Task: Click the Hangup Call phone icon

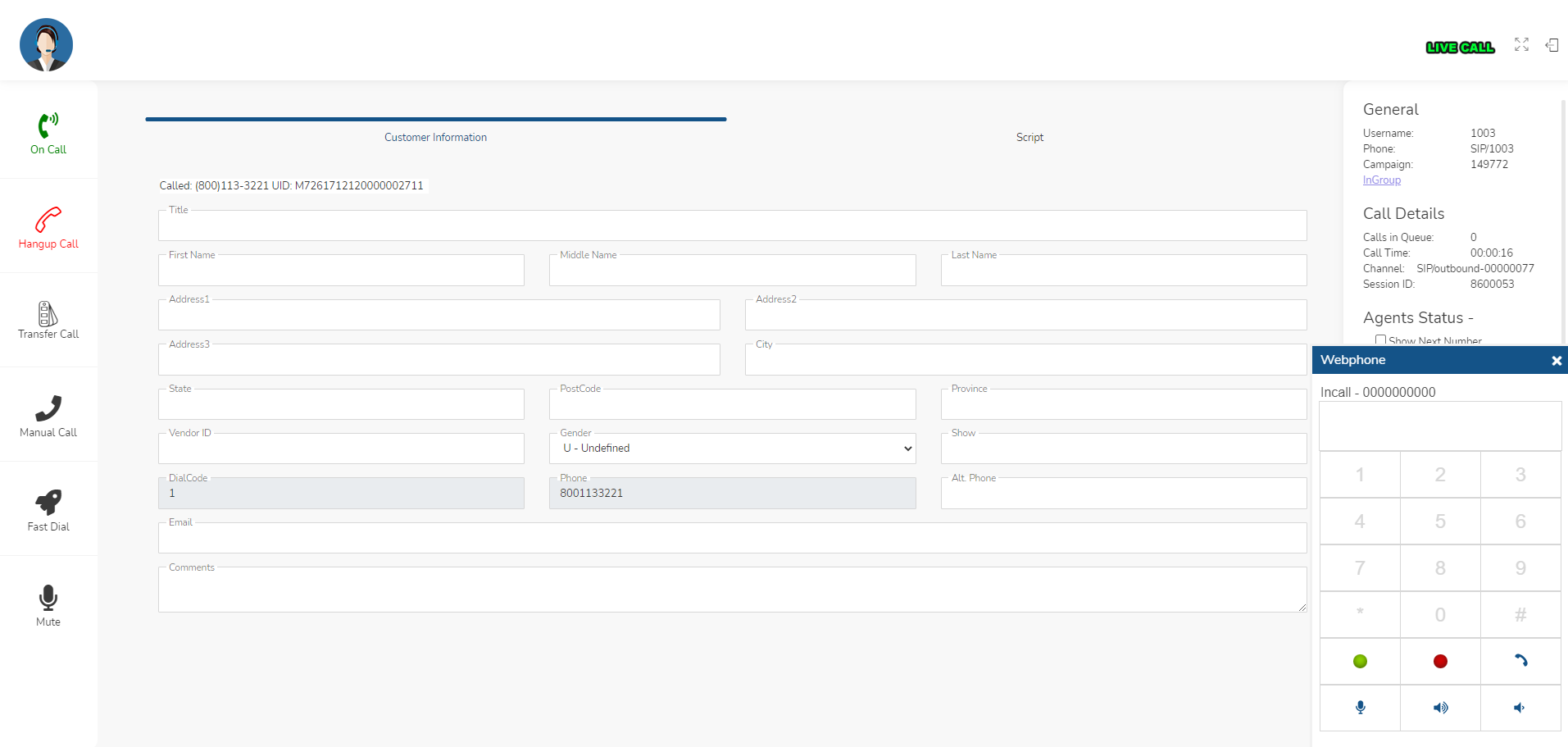Action: 48,220
